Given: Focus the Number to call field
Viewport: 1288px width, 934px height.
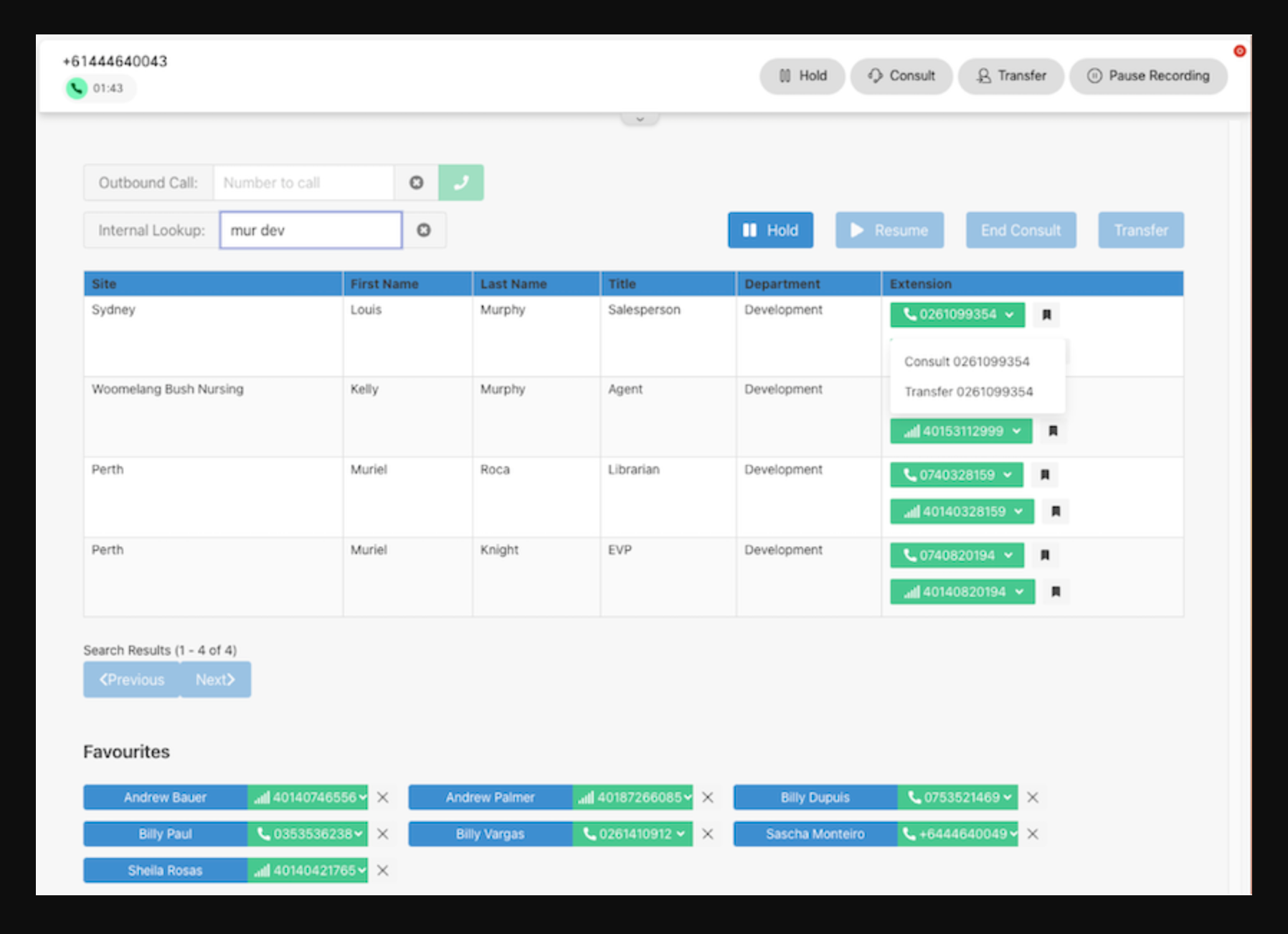Looking at the screenshot, I should [x=303, y=183].
